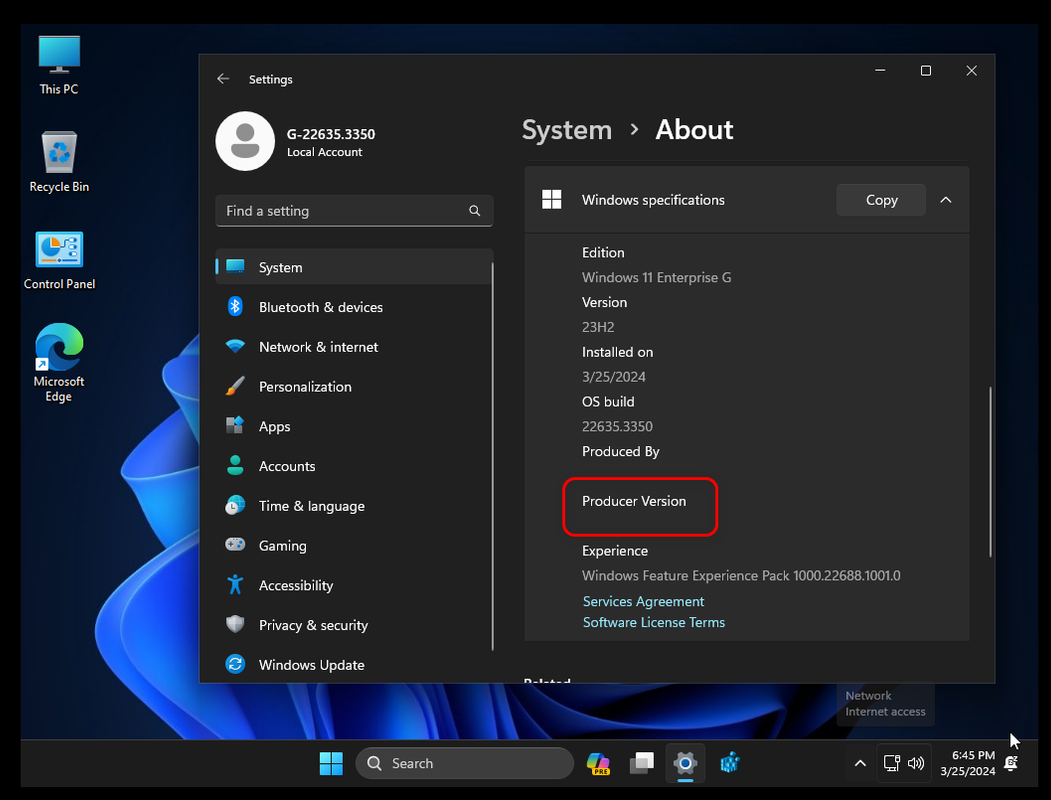This screenshot has width=1051, height=800.
Task: Click the network tray icon
Action: pyautogui.click(x=891, y=763)
